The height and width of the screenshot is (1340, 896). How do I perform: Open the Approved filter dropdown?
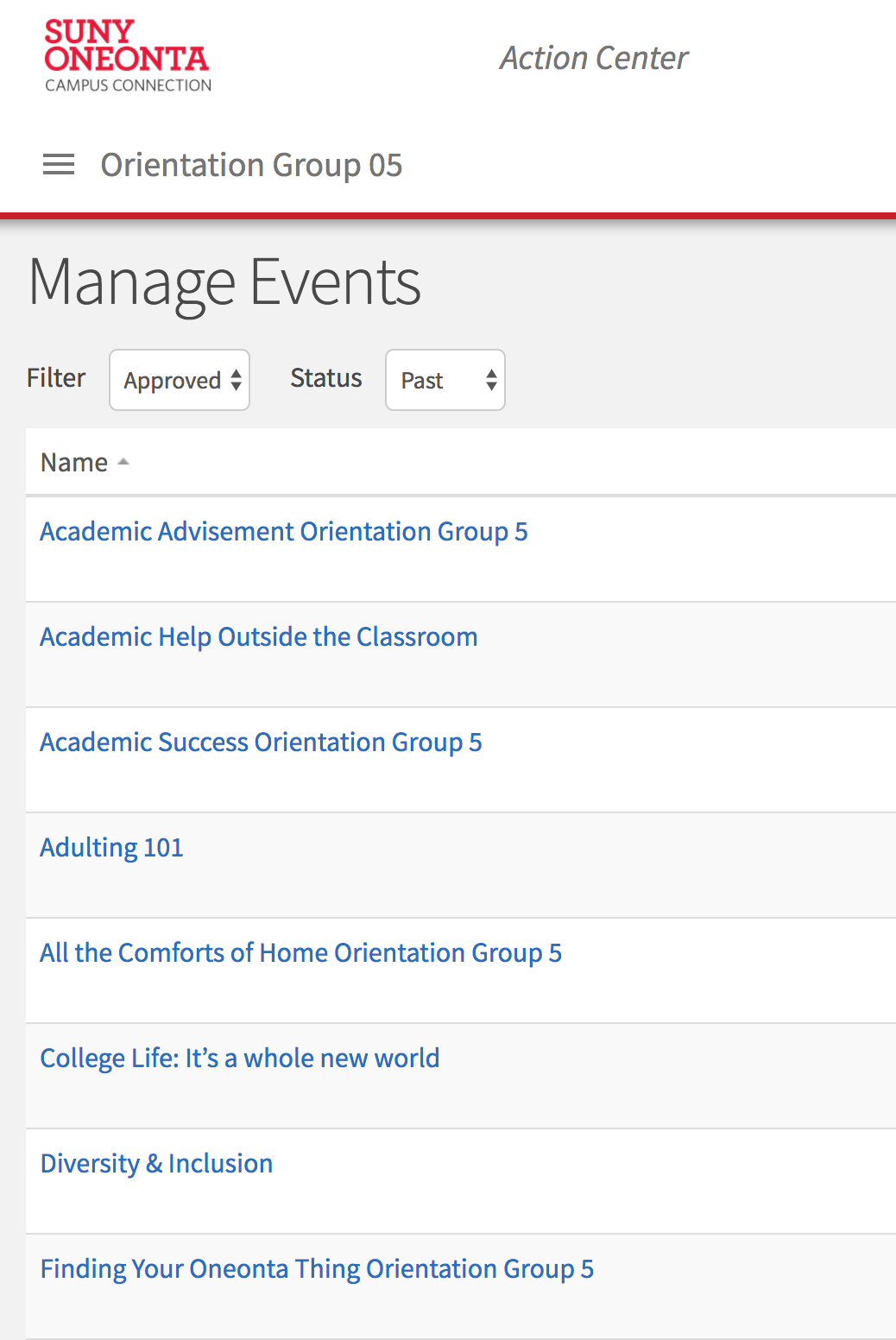pyautogui.click(x=180, y=380)
